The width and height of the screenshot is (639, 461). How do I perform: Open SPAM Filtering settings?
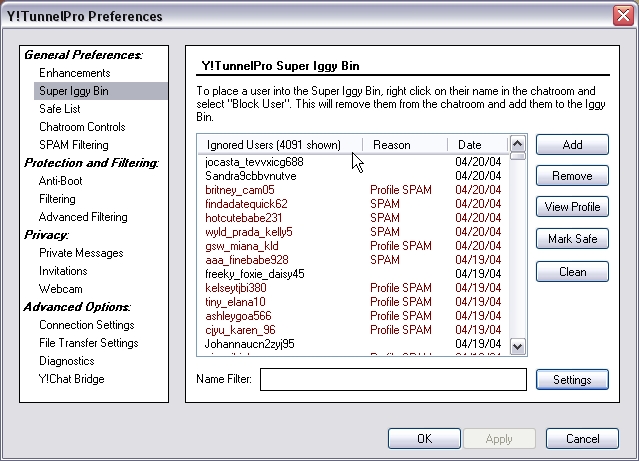[74, 145]
